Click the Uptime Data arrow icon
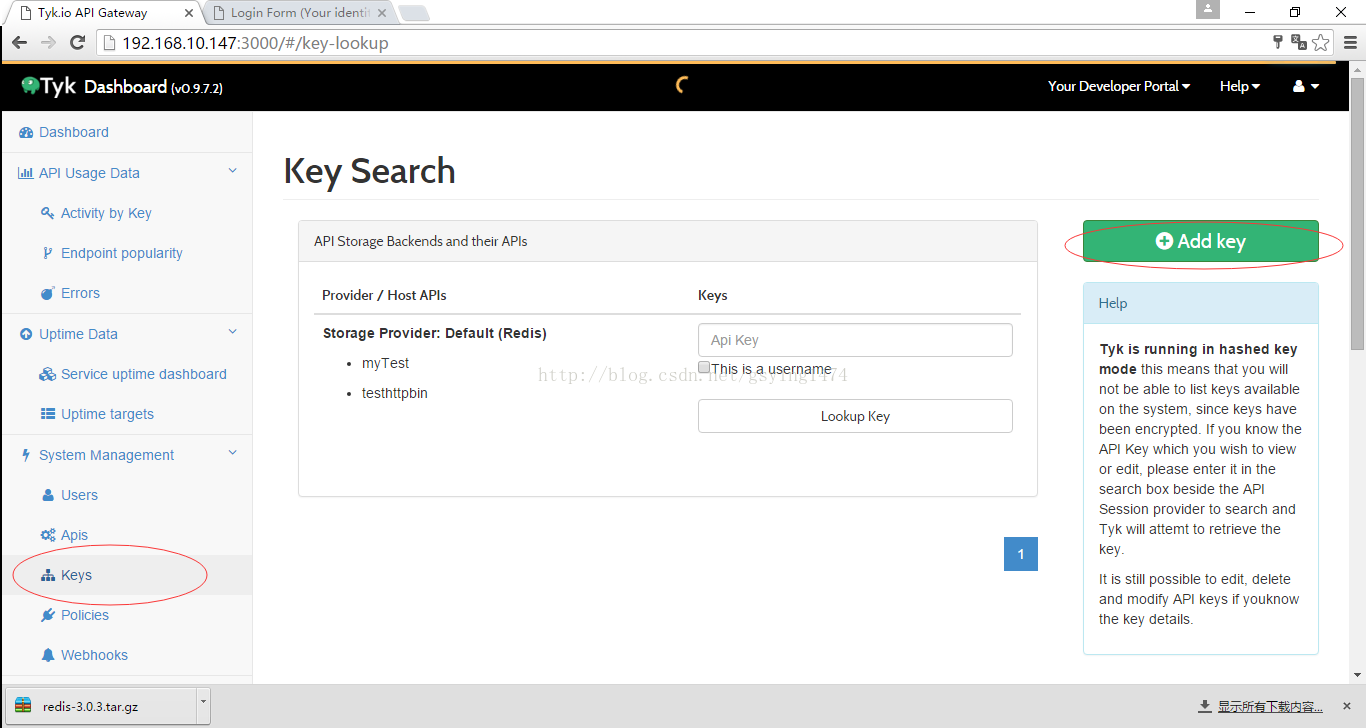This screenshot has height=728, width=1366. coord(26,334)
